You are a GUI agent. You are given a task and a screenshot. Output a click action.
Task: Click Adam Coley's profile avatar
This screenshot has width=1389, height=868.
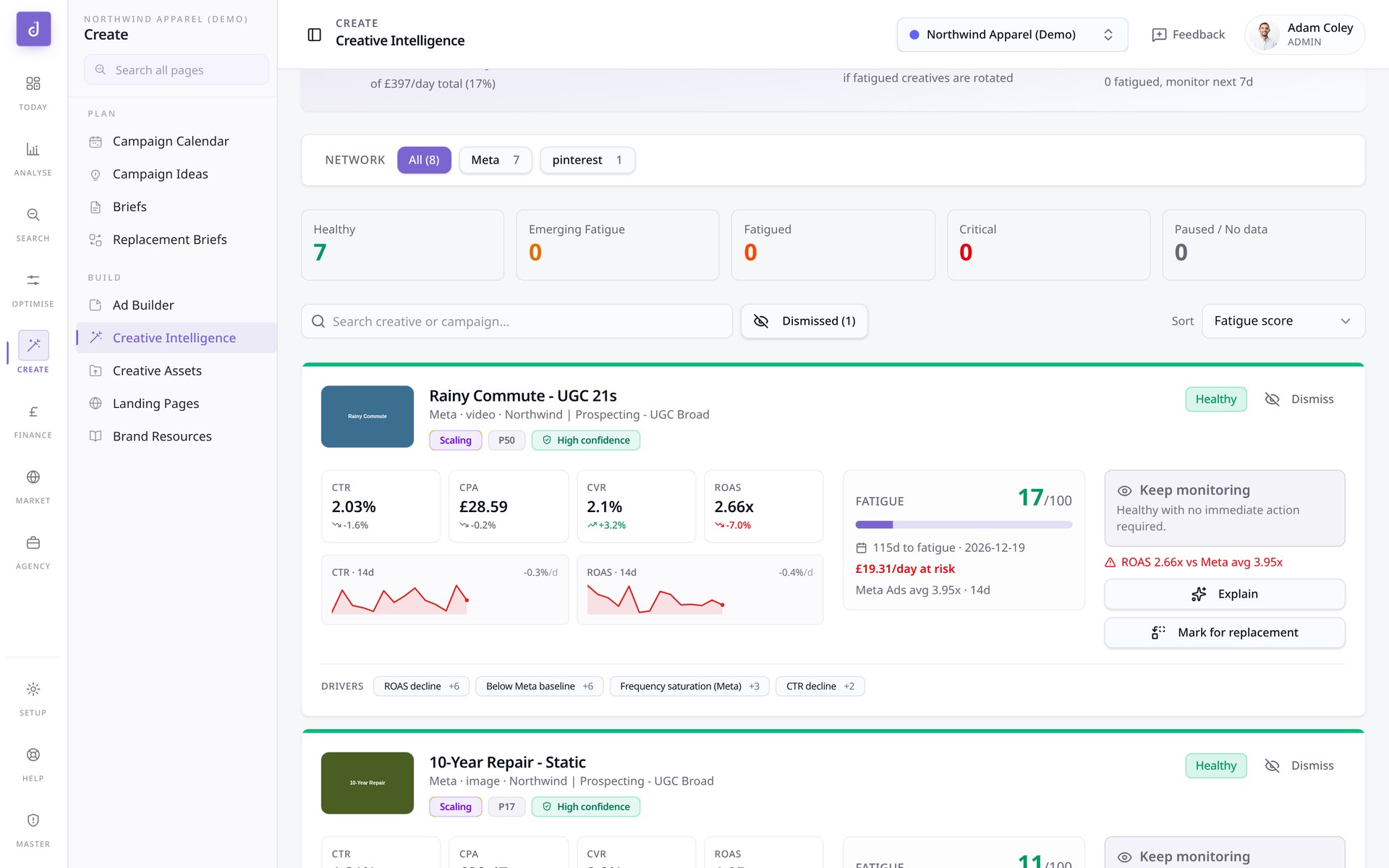point(1265,35)
